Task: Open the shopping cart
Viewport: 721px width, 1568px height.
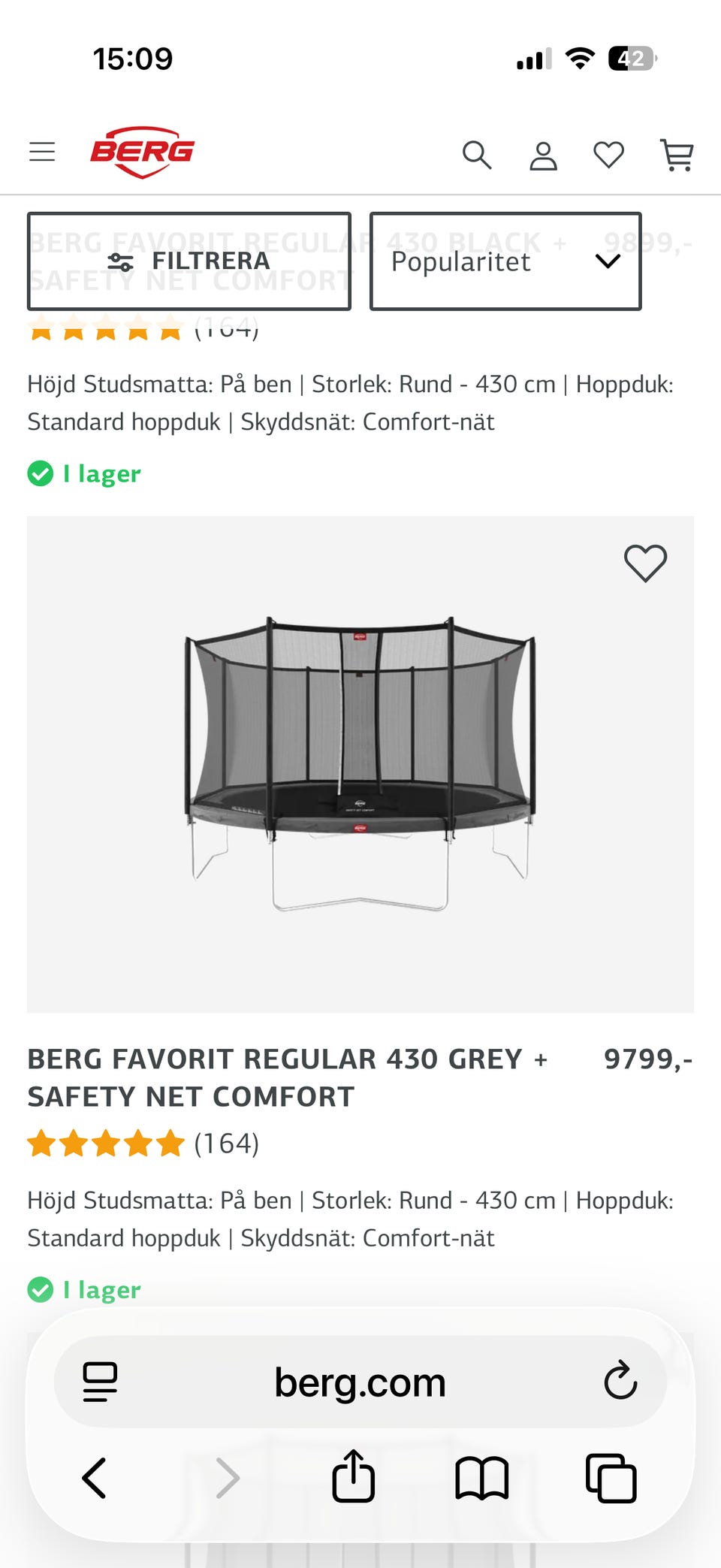Action: click(x=677, y=156)
